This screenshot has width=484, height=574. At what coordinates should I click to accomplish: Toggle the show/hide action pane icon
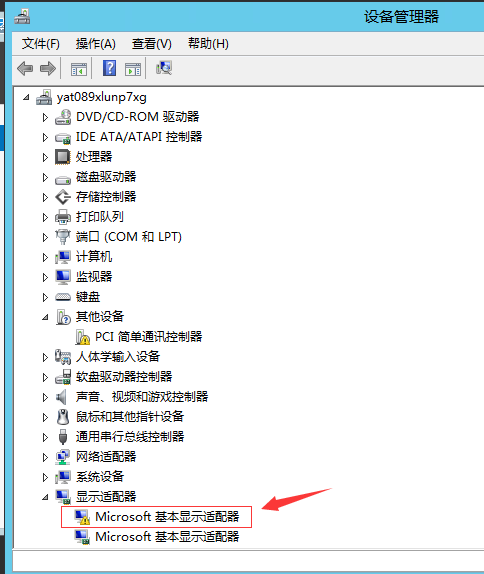[133, 69]
